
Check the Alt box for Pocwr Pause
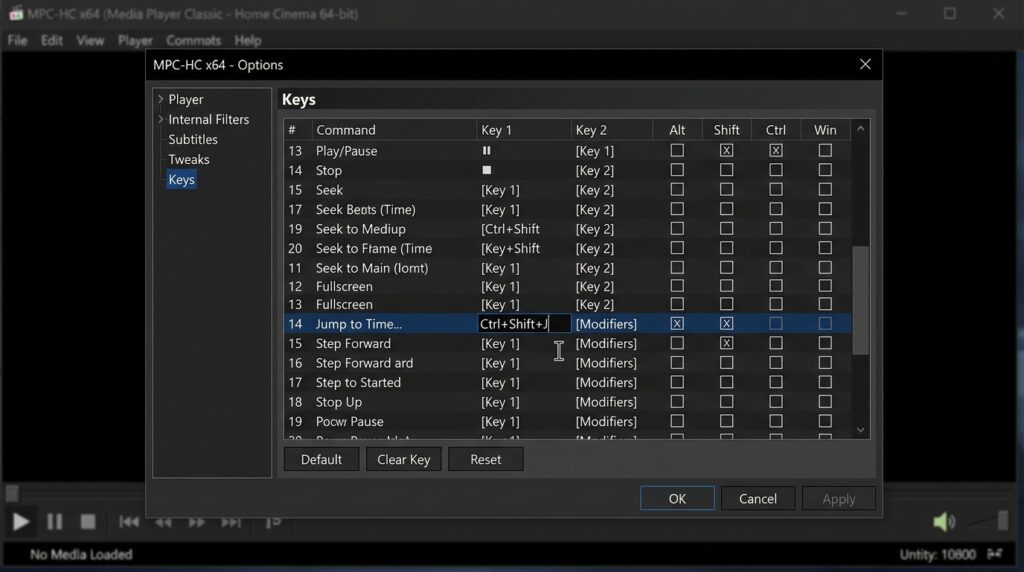(x=677, y=421)
